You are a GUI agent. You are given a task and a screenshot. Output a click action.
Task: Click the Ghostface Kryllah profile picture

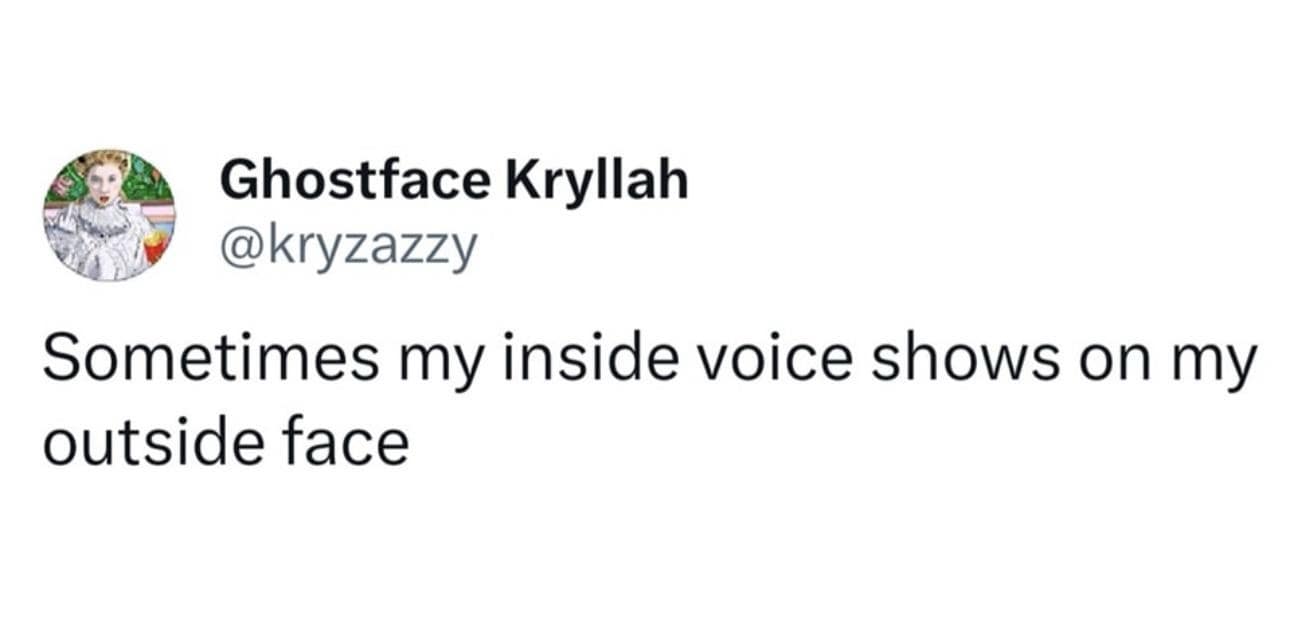tap(109, 215)
